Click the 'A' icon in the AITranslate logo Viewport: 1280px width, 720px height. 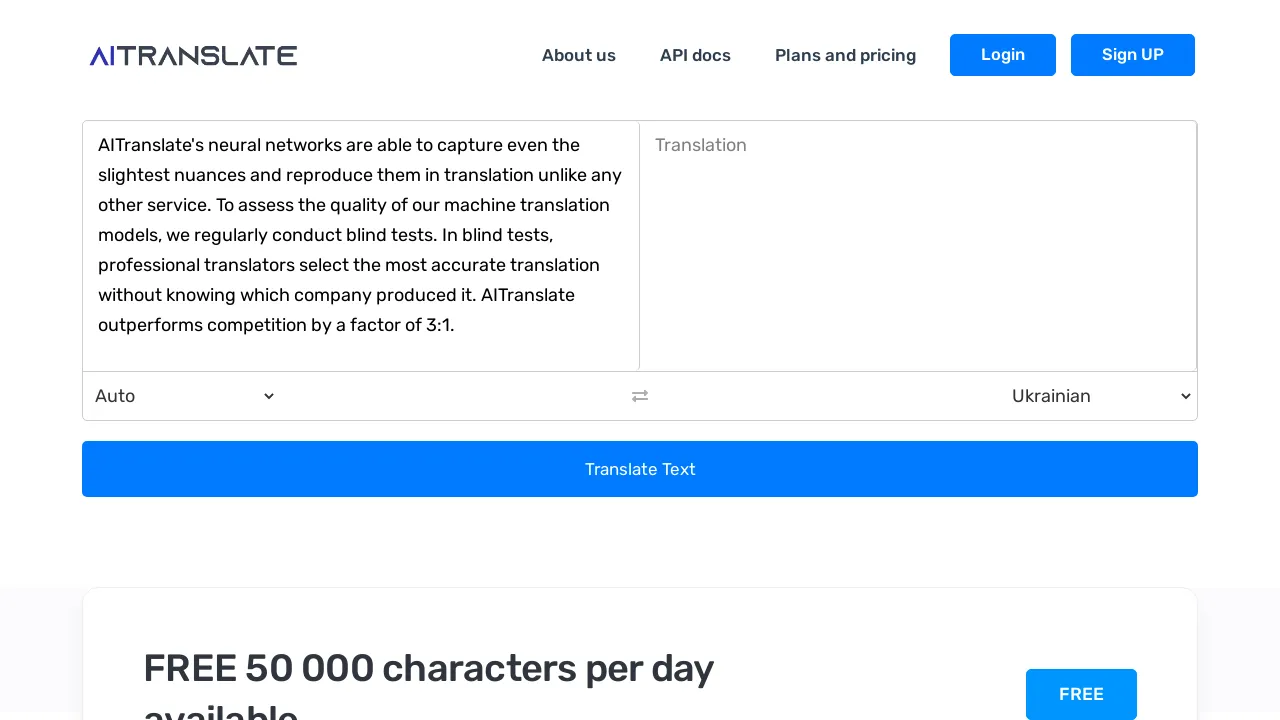click(x=99, y=55)
